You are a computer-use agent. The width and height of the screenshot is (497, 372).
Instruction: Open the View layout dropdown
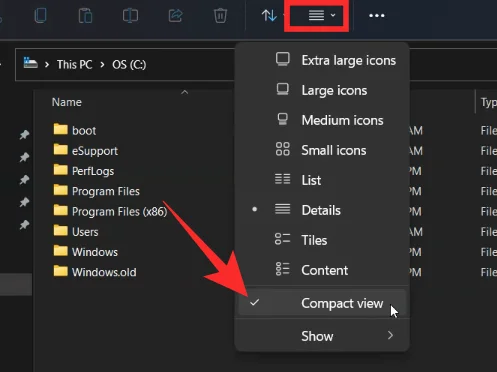click(317, 15)
